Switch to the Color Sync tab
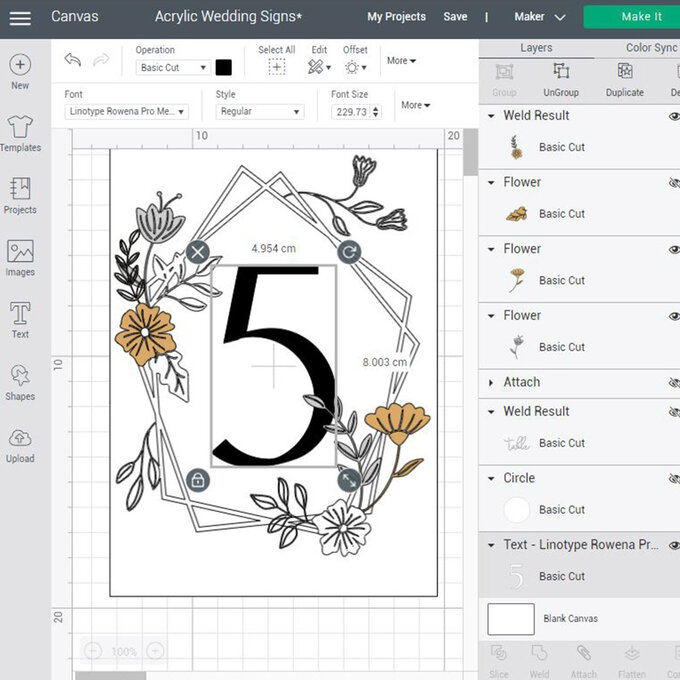Screen dimensions: 680x680 [x=650, y=47]
